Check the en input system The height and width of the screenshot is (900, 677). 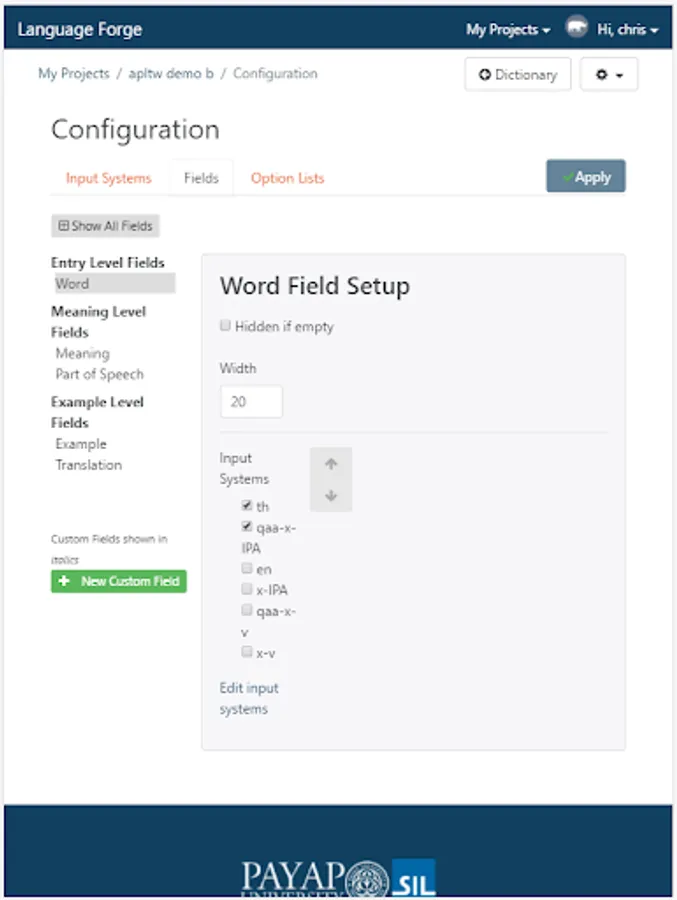247,568
